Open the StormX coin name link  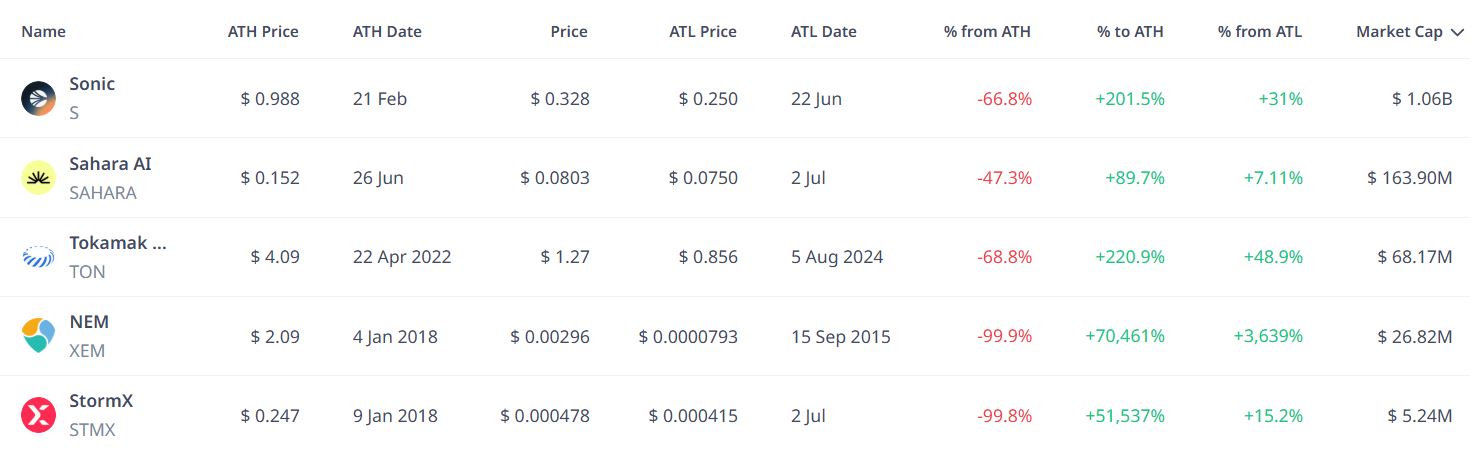coord(101,401)
